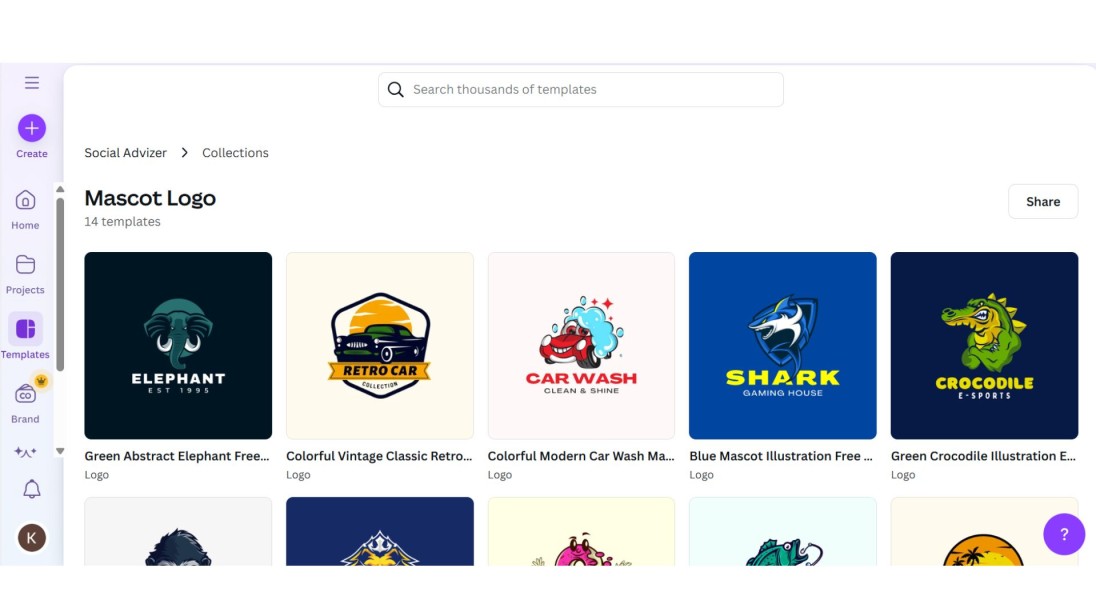Screen dimensions: 1096x616
Task: Open the pink donut logo thumbnail
Action: 582,531
